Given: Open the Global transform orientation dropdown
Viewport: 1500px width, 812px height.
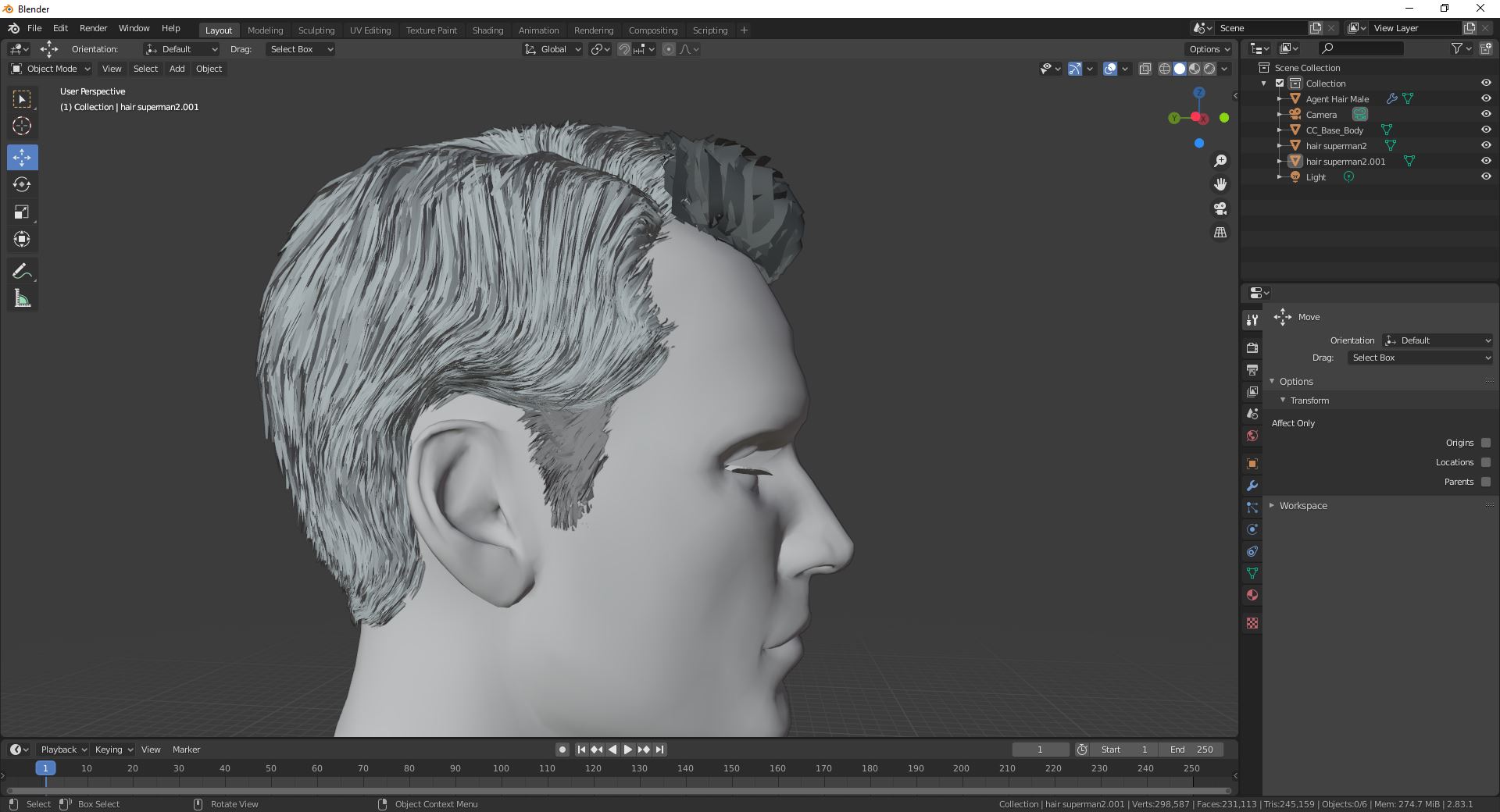Looking at the screenshot, I should (553, 49).
